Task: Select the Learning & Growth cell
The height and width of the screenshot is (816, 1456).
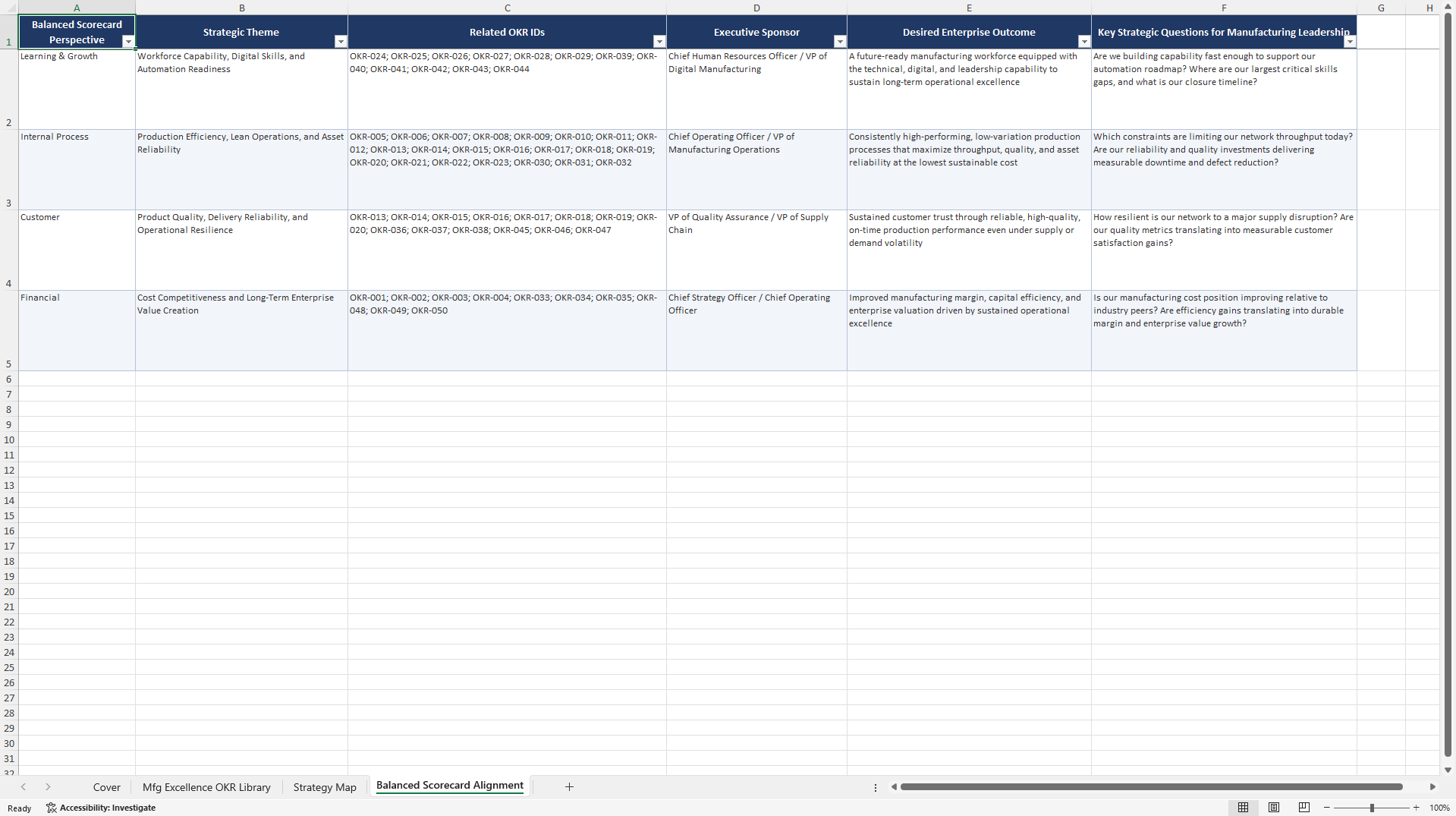Action: tap(77, 90)
